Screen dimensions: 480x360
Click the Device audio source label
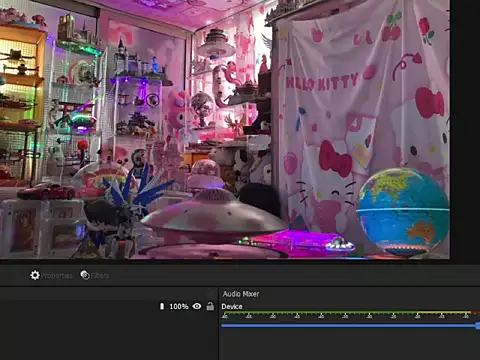232,306
